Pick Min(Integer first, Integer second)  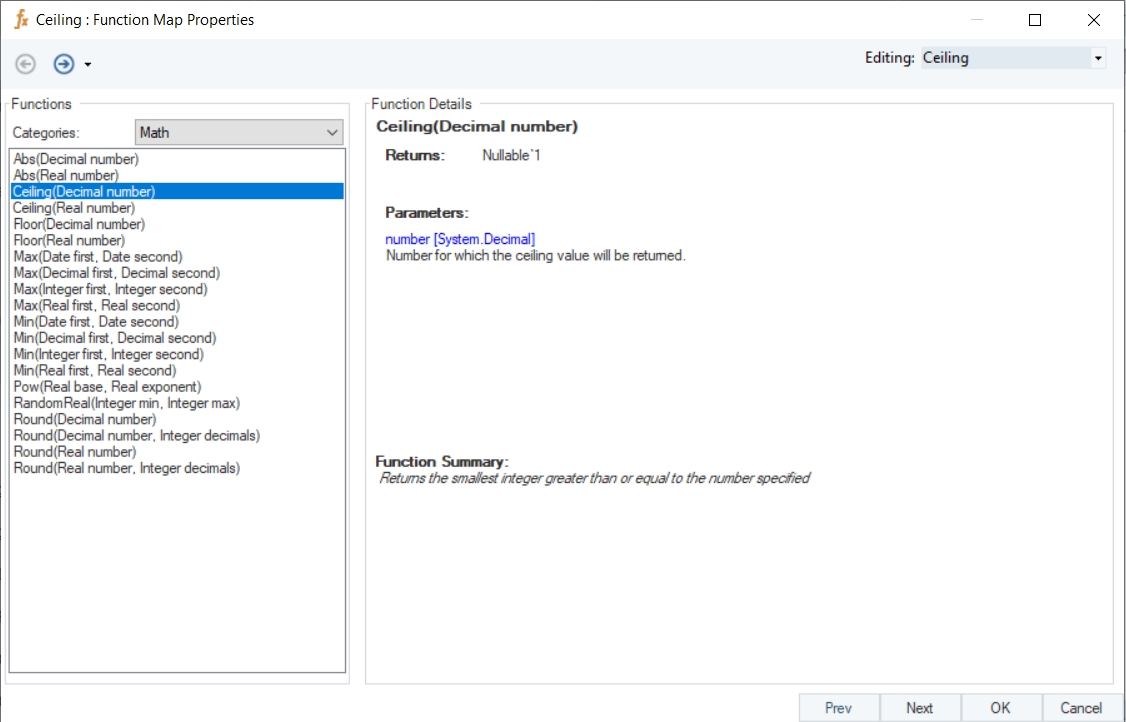point(108,354)
